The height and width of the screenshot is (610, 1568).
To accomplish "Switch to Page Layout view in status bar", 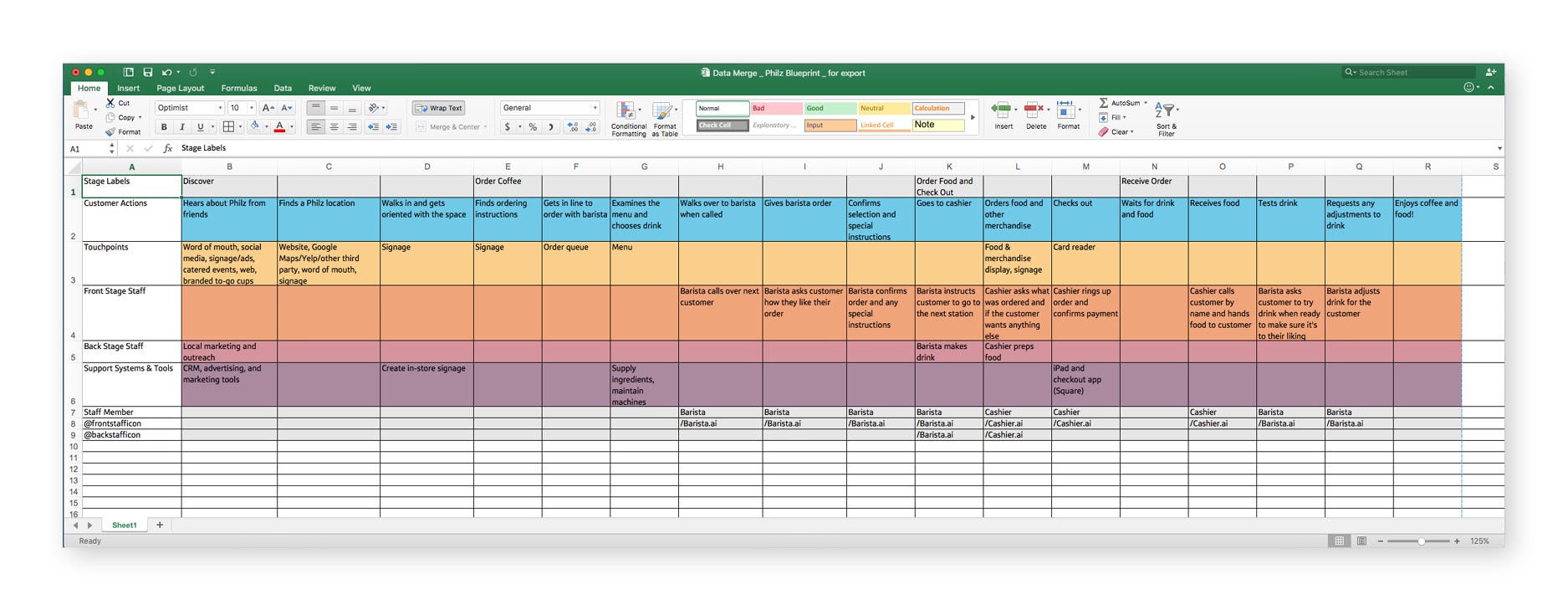I will [1361, 541].
